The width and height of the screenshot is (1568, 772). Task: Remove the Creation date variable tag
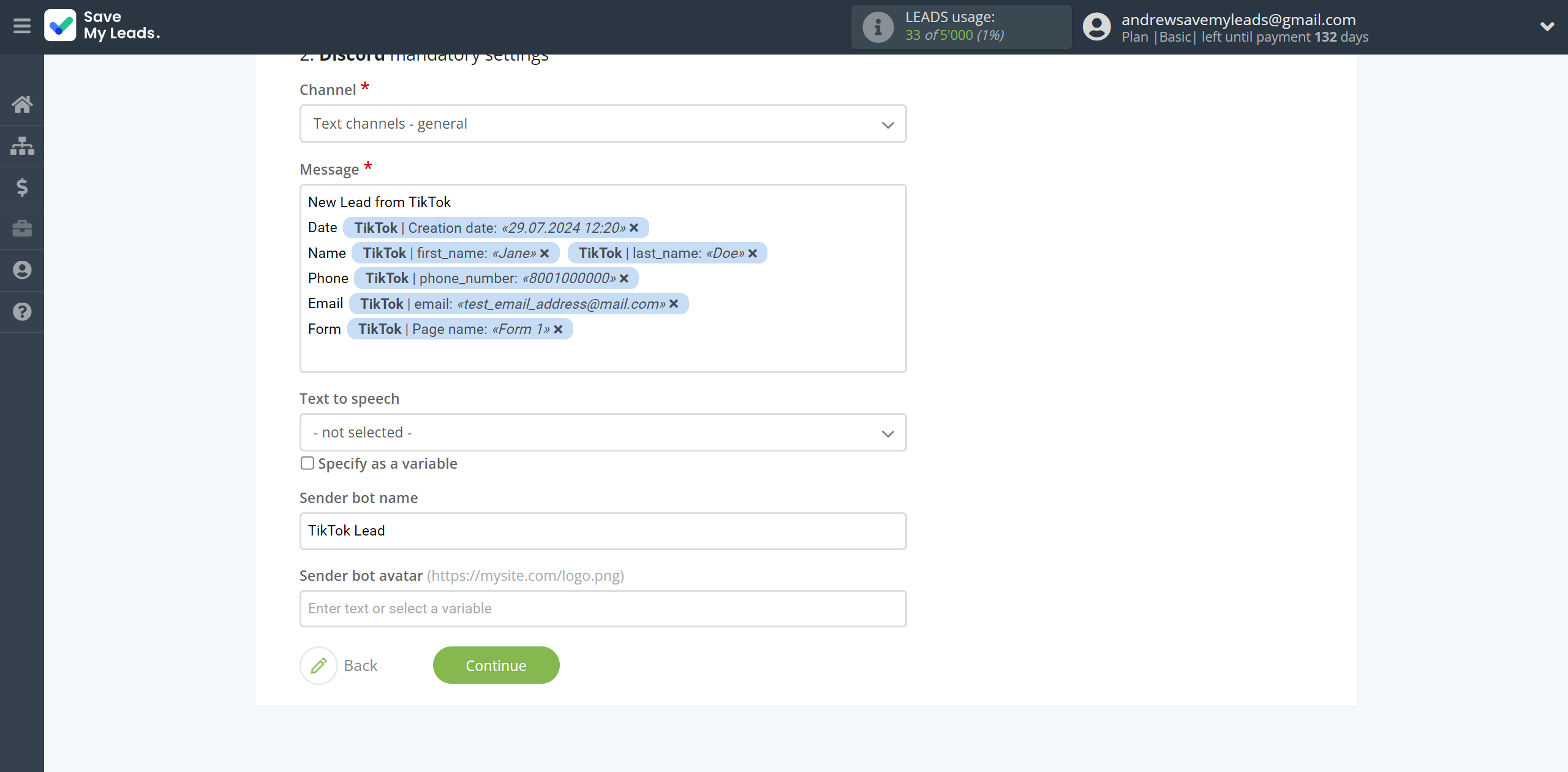[x=634, y=228]
